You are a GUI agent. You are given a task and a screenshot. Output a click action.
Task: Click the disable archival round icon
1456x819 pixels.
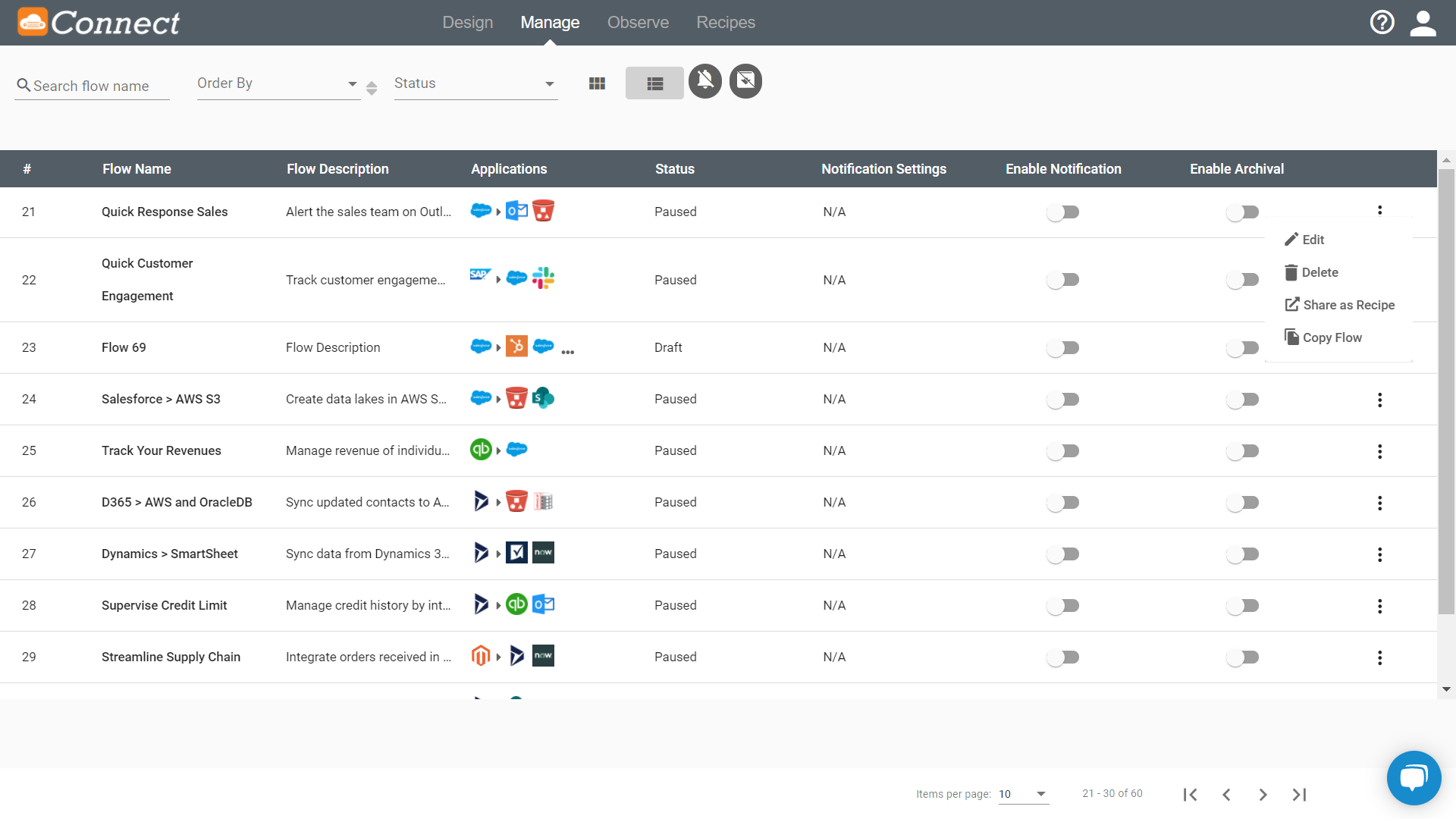tap(746, 81)
